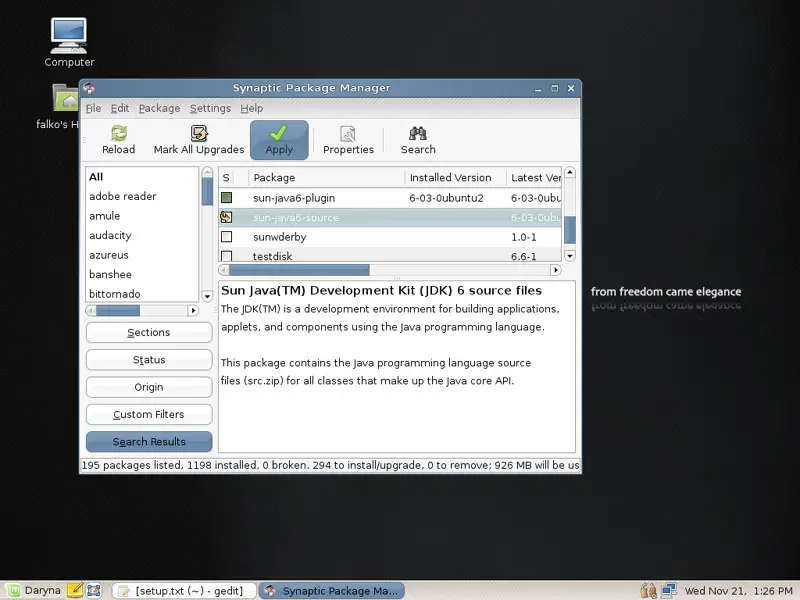Click the package list's vertical scrollbar thumb

[570, 230]
